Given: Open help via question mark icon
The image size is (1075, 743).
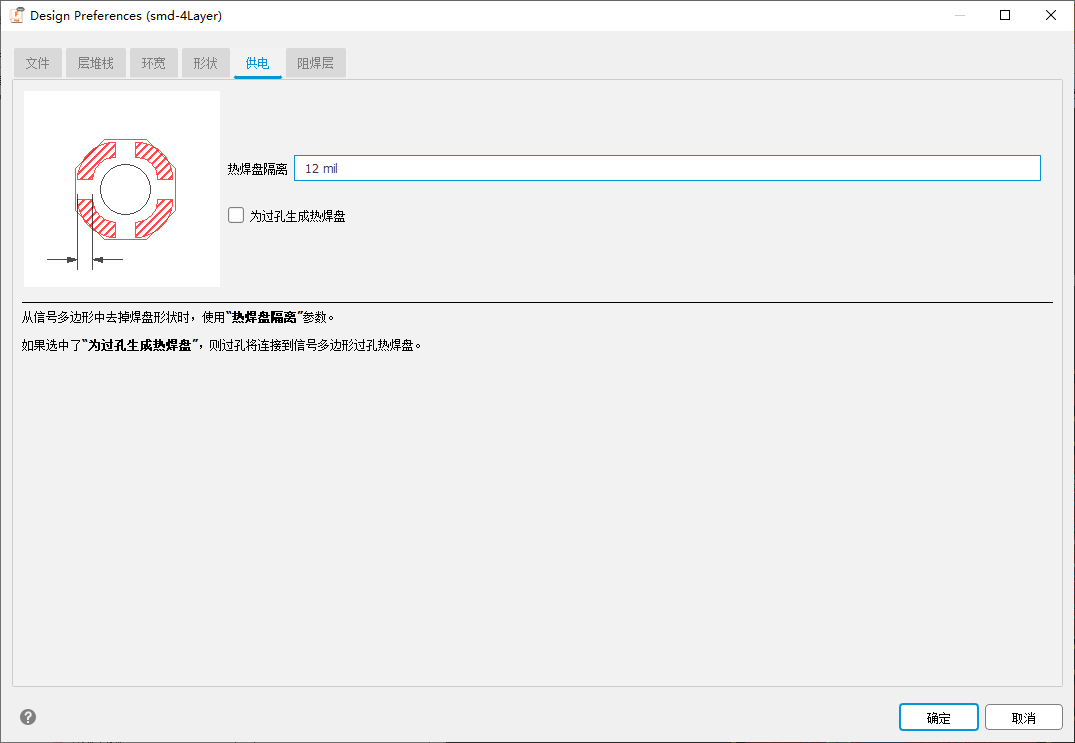Looking at the screenshot, I should tap(28, 717).
